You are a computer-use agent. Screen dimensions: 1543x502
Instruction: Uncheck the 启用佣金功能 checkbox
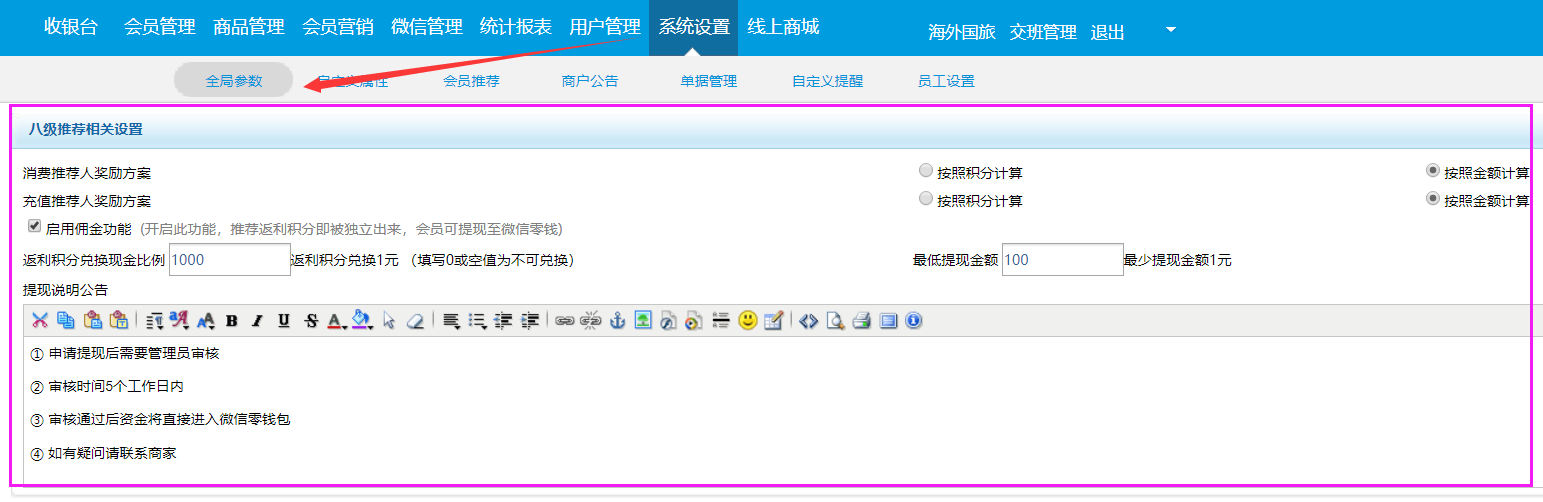coord(35,227)
